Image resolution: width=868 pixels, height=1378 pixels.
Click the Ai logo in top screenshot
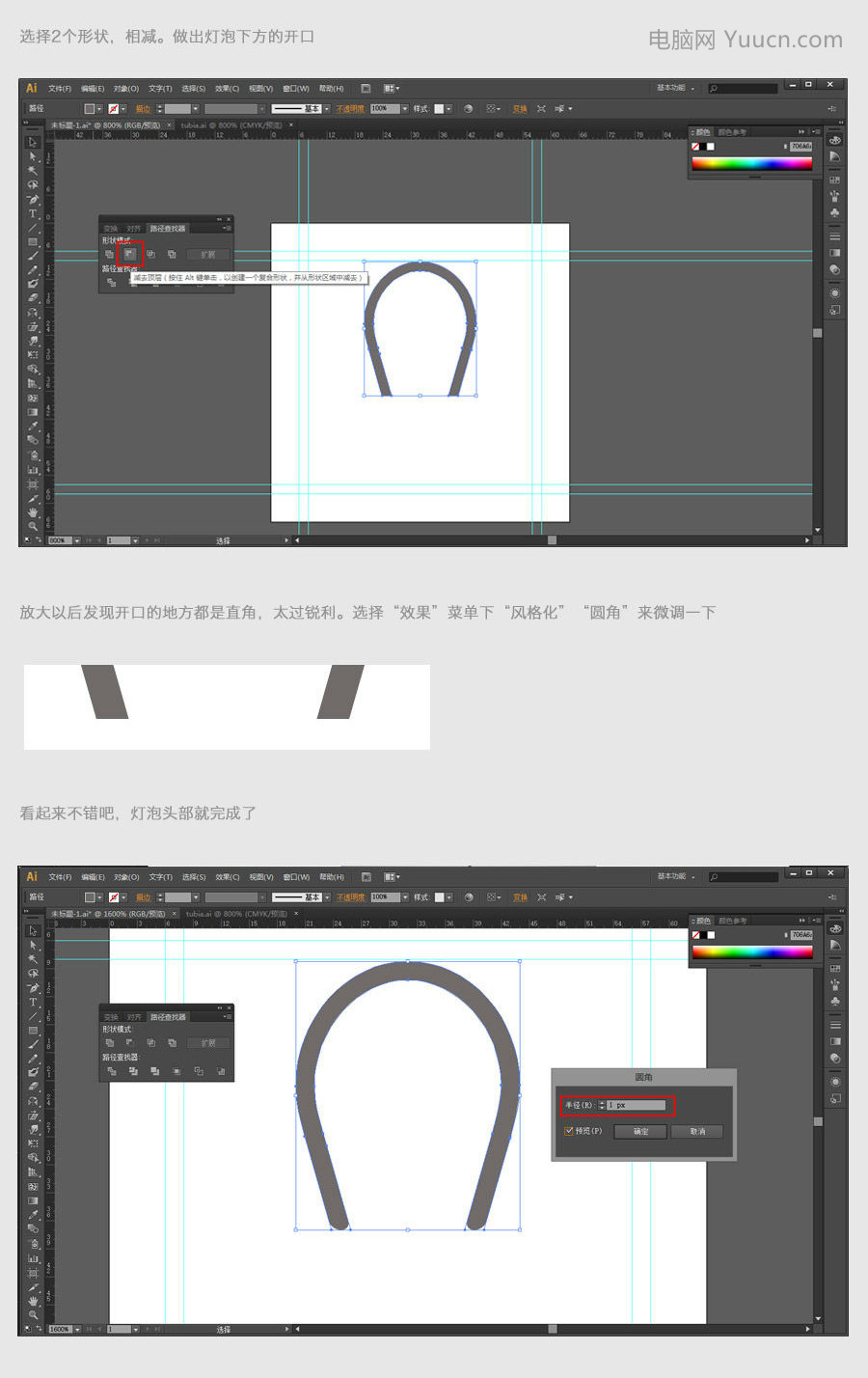tap(32, 88)
